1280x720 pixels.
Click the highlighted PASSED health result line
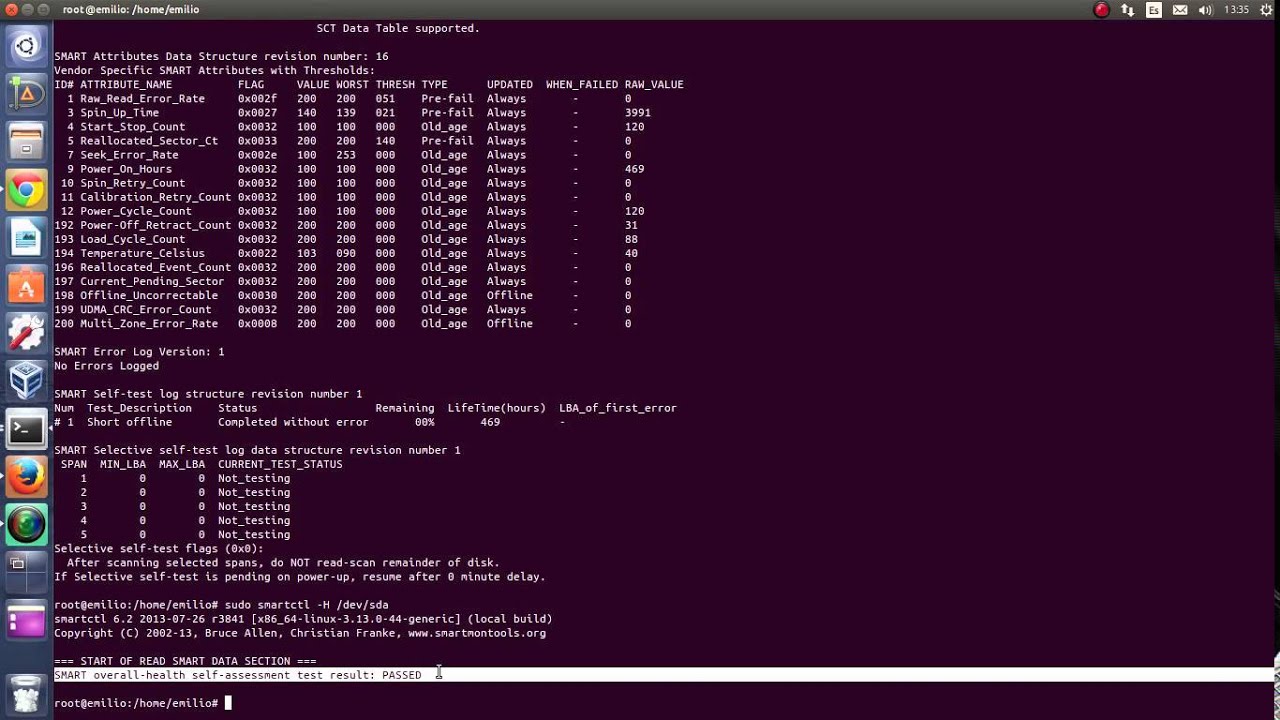point(664,675)
